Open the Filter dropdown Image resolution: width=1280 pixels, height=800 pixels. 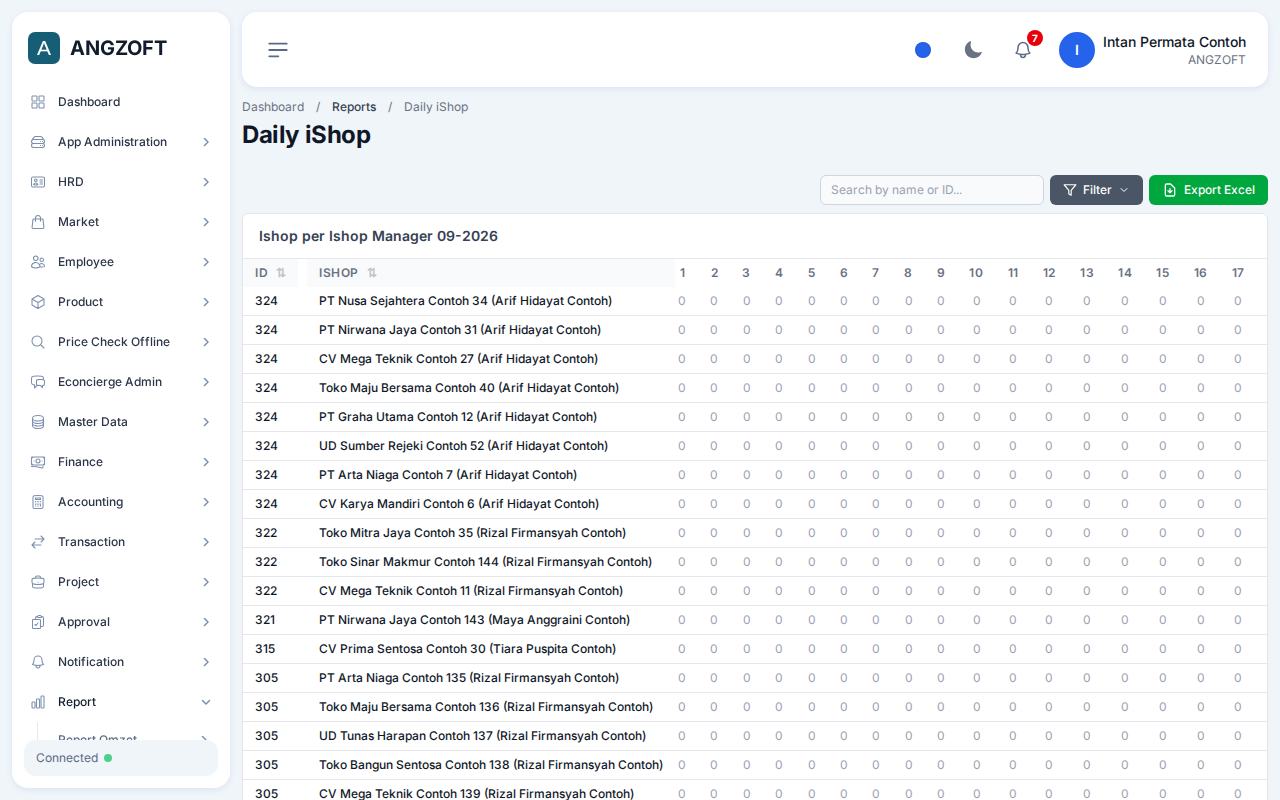click(1096, 190)
